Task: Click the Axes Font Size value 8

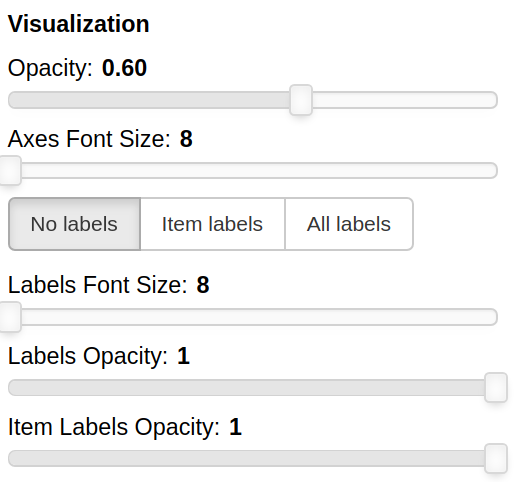Action: pos(186,139)
